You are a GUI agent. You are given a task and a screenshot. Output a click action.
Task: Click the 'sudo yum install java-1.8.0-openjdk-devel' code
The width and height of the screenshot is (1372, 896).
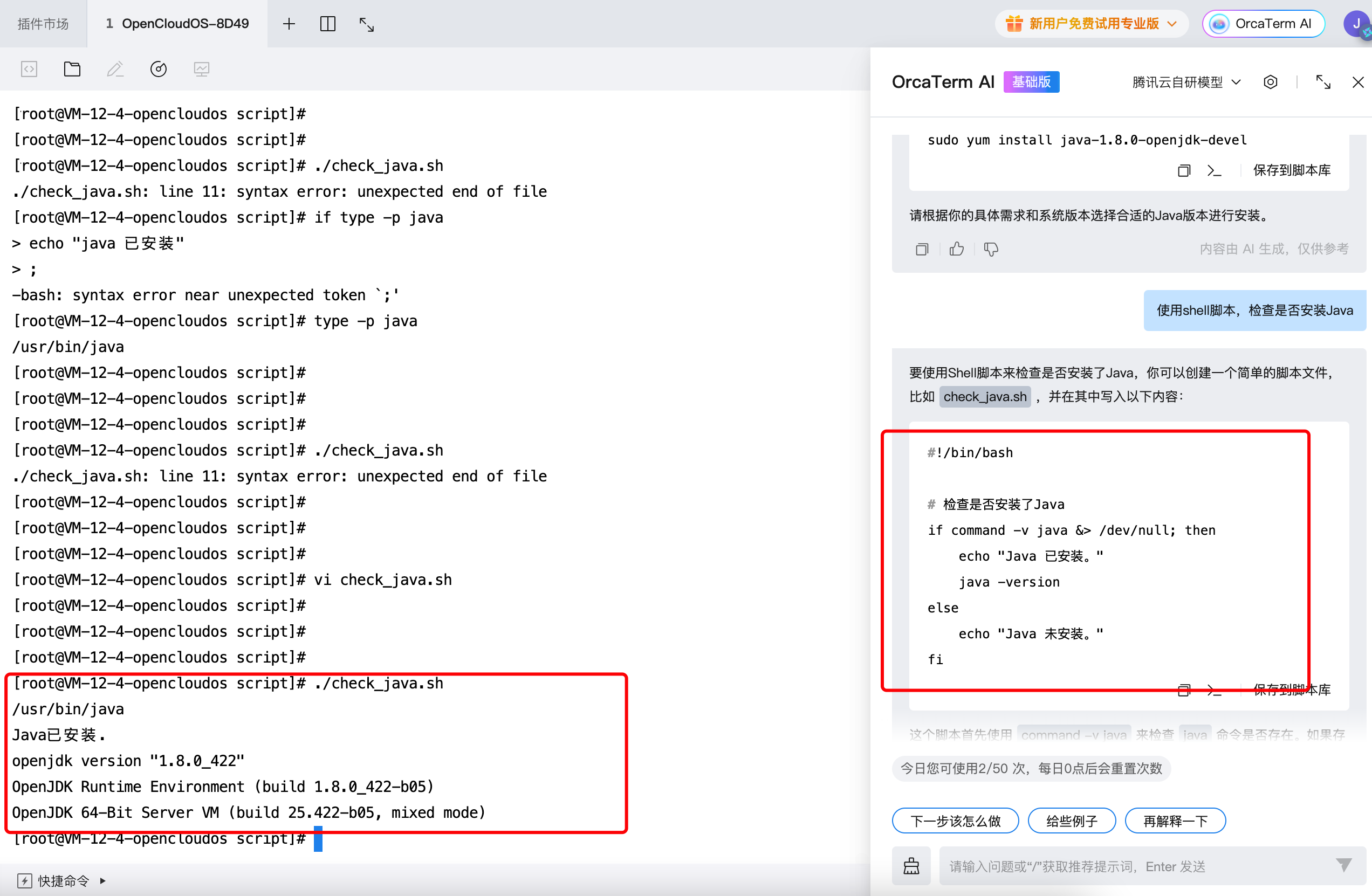(1087, 140)
